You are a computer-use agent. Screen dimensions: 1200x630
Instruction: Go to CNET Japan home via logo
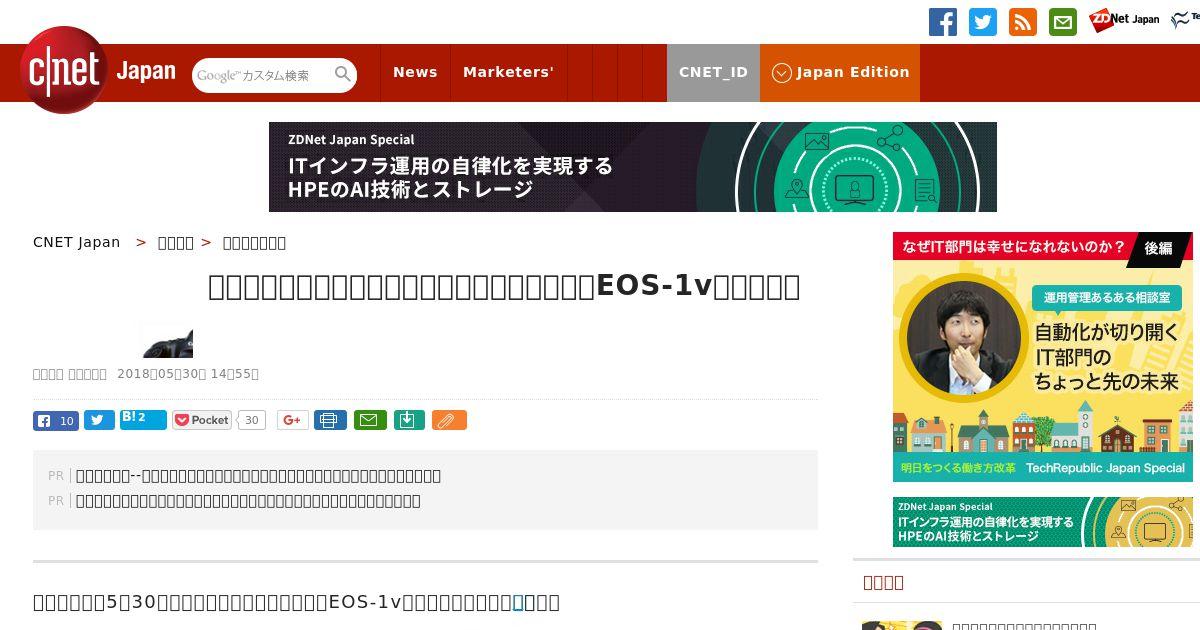[x=98, y=71]
